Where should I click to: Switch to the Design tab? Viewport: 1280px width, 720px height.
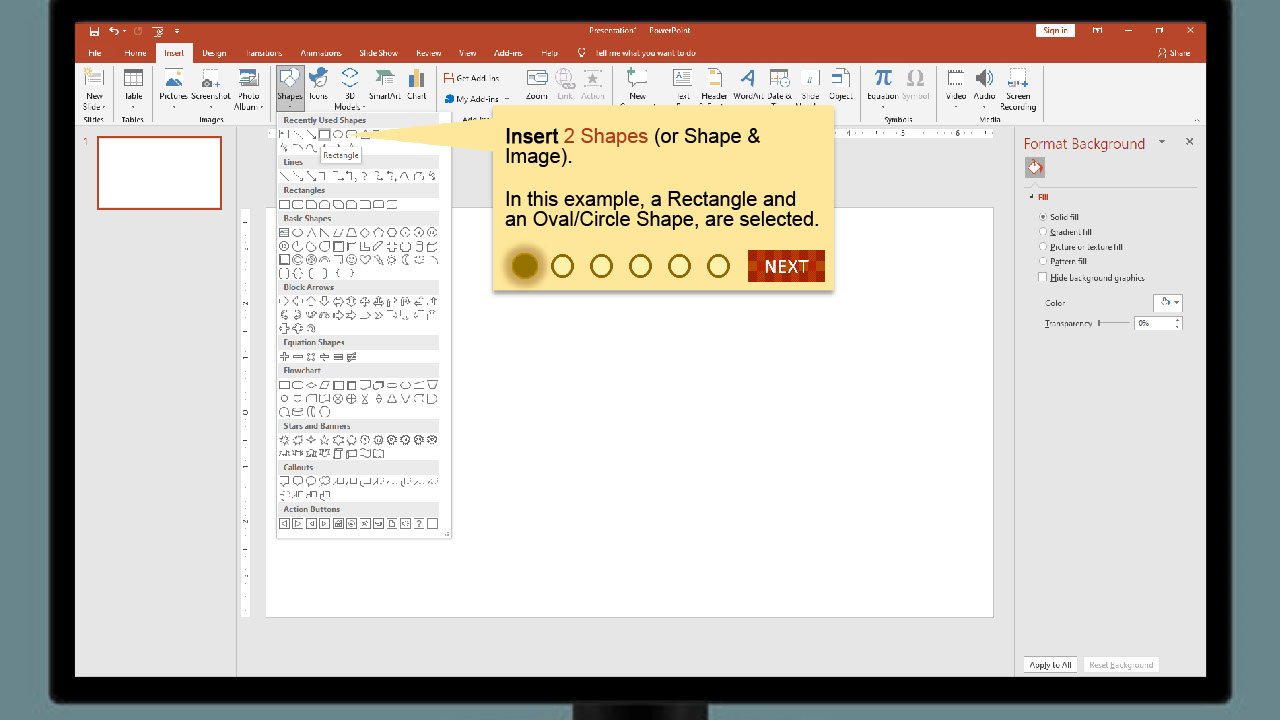coord(214,53)
